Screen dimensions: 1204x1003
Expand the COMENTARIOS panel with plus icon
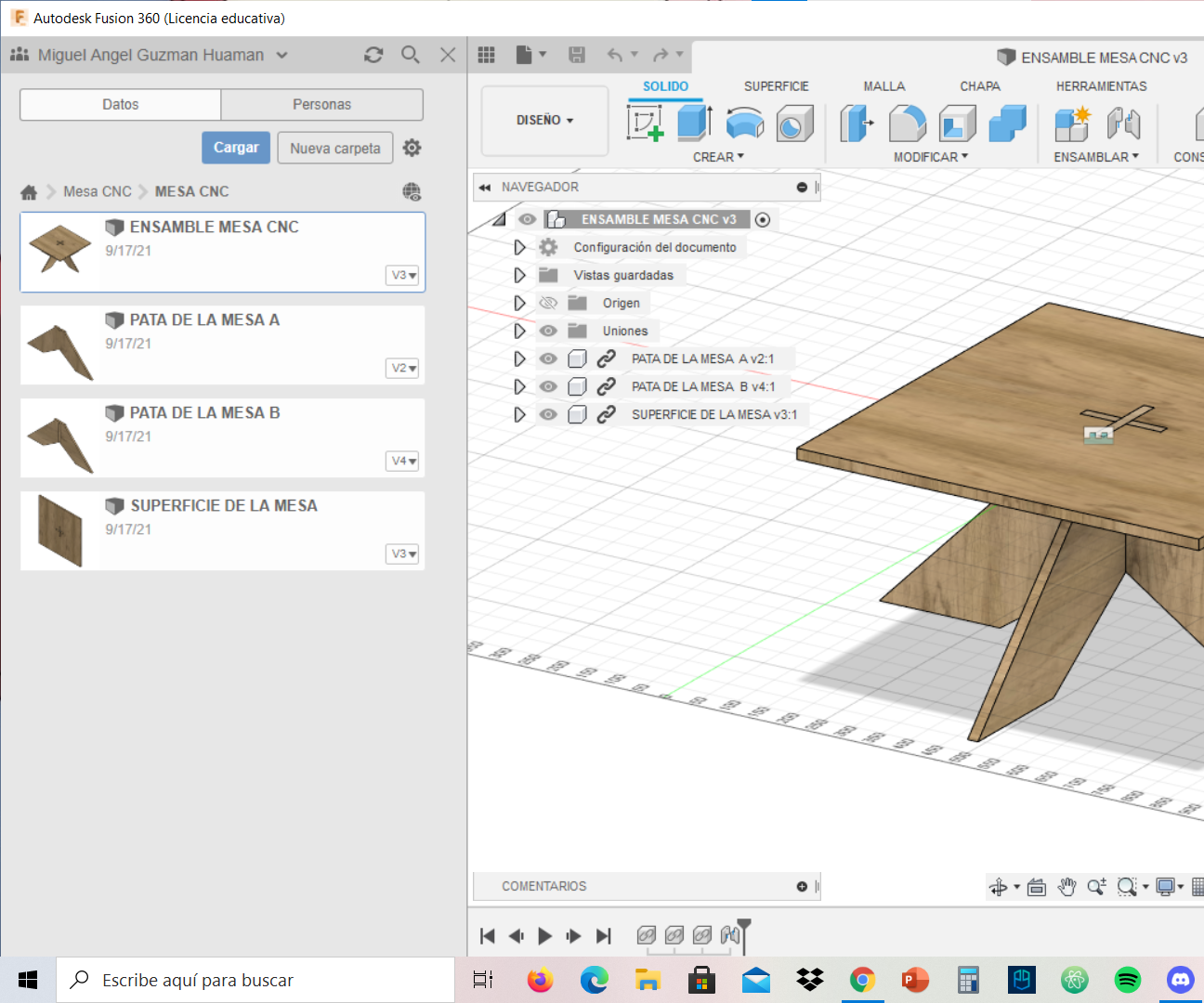click(x=802, y=886)
